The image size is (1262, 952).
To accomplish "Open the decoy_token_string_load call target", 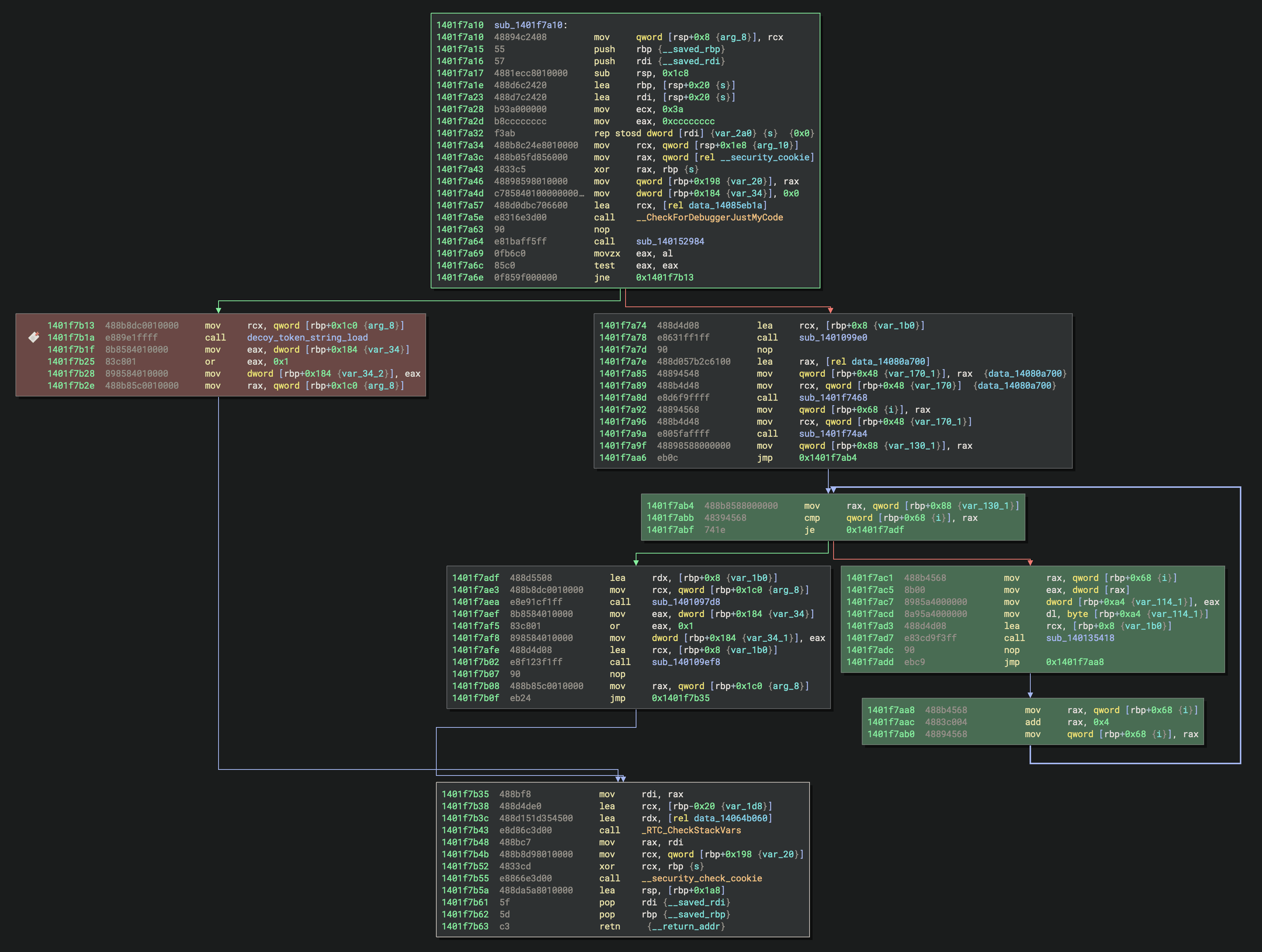I will click(x=307, y=337).
